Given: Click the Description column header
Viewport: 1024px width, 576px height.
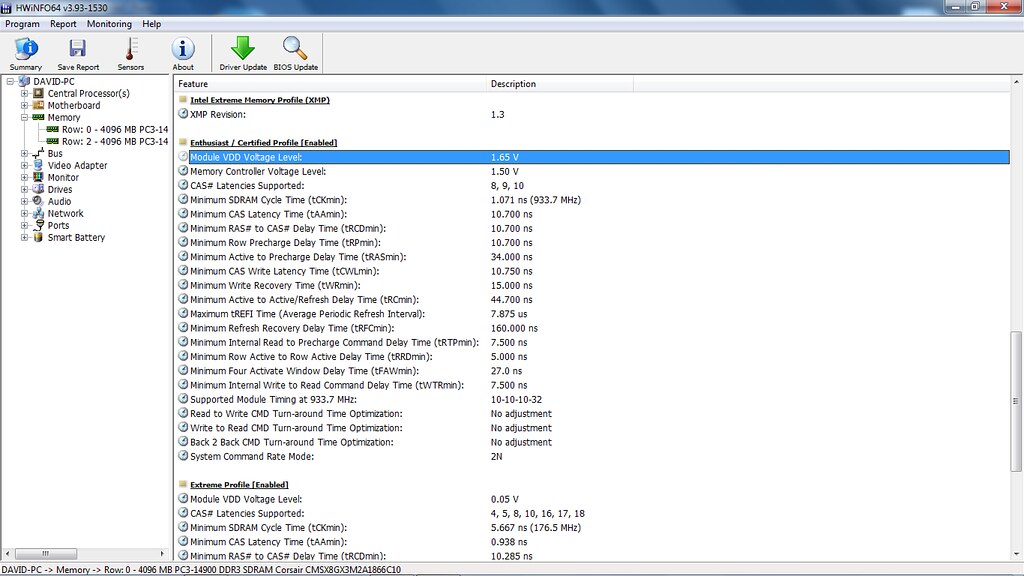Looking at the screenshot, I should point(560,84).
